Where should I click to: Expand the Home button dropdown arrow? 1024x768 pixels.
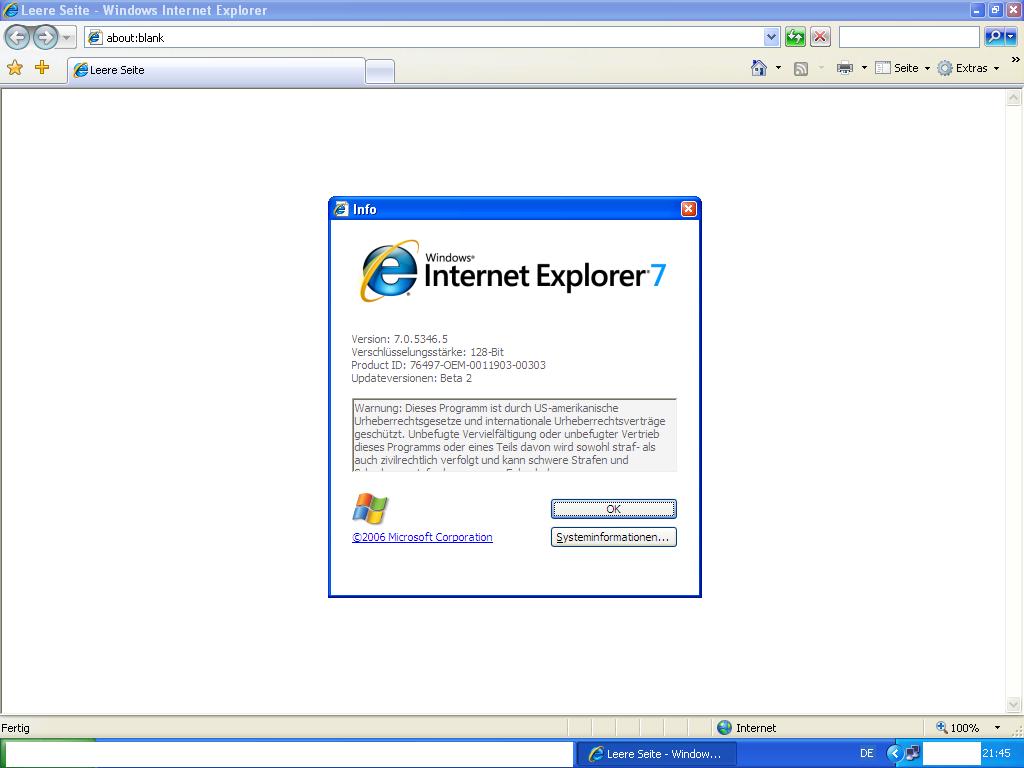point(778,68)
